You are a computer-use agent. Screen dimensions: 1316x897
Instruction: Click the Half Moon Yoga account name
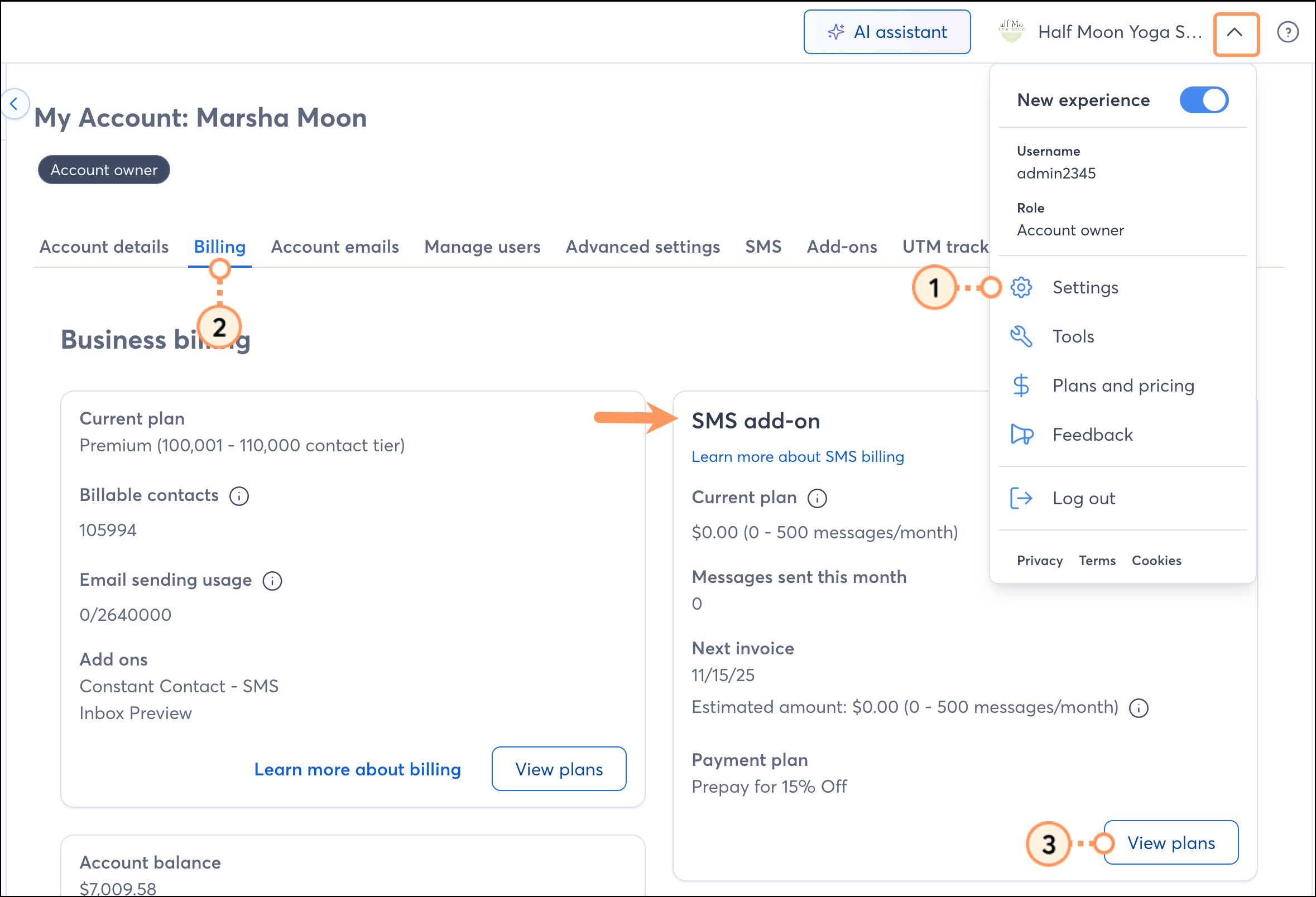1119,32
